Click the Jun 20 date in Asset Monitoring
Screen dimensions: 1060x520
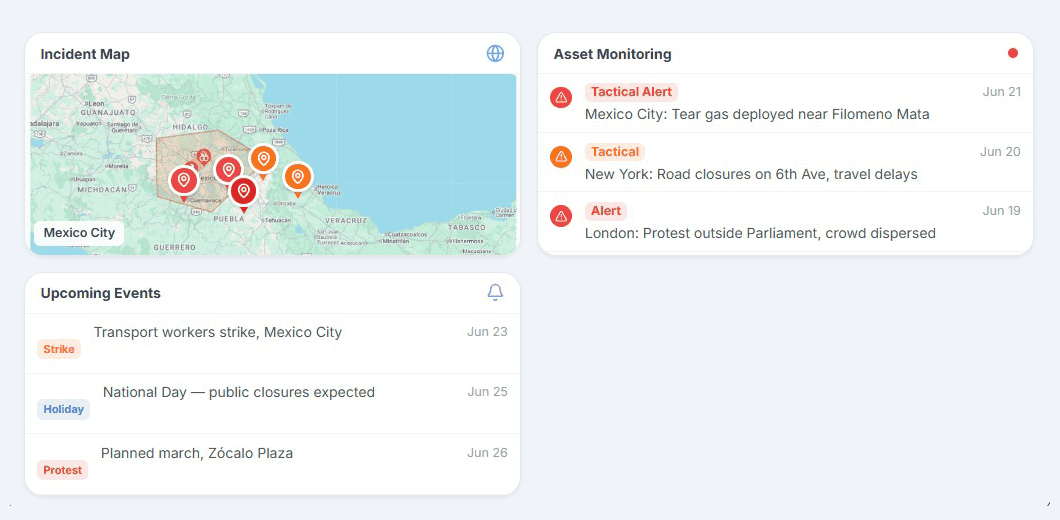[x=1001, y=151]
